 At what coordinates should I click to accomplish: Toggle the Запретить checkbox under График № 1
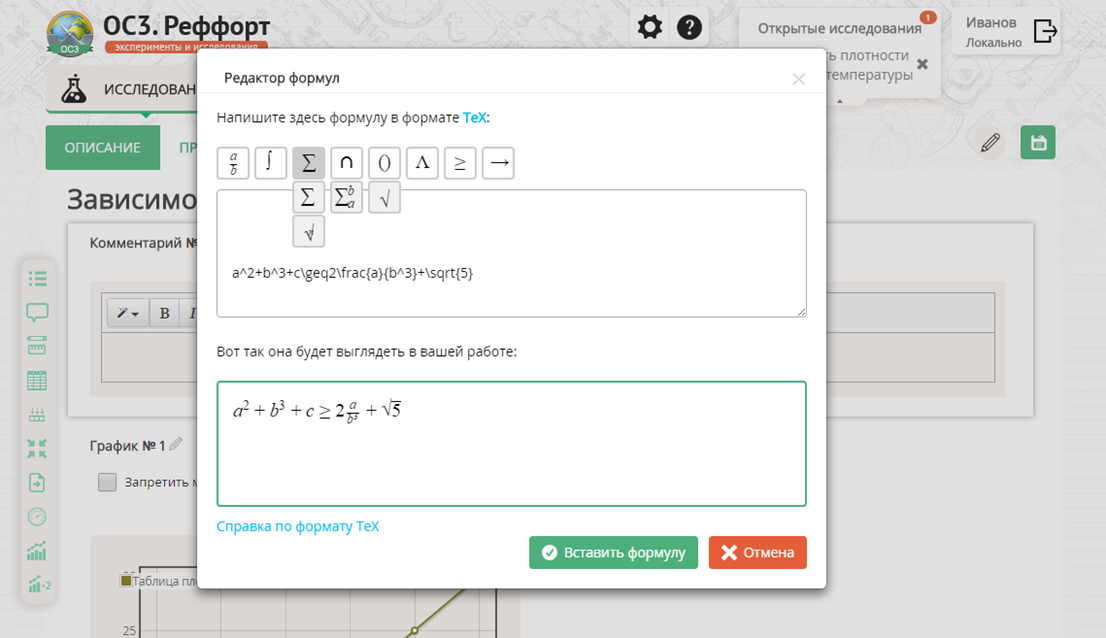pyautogui.click(x=107, y=482)
